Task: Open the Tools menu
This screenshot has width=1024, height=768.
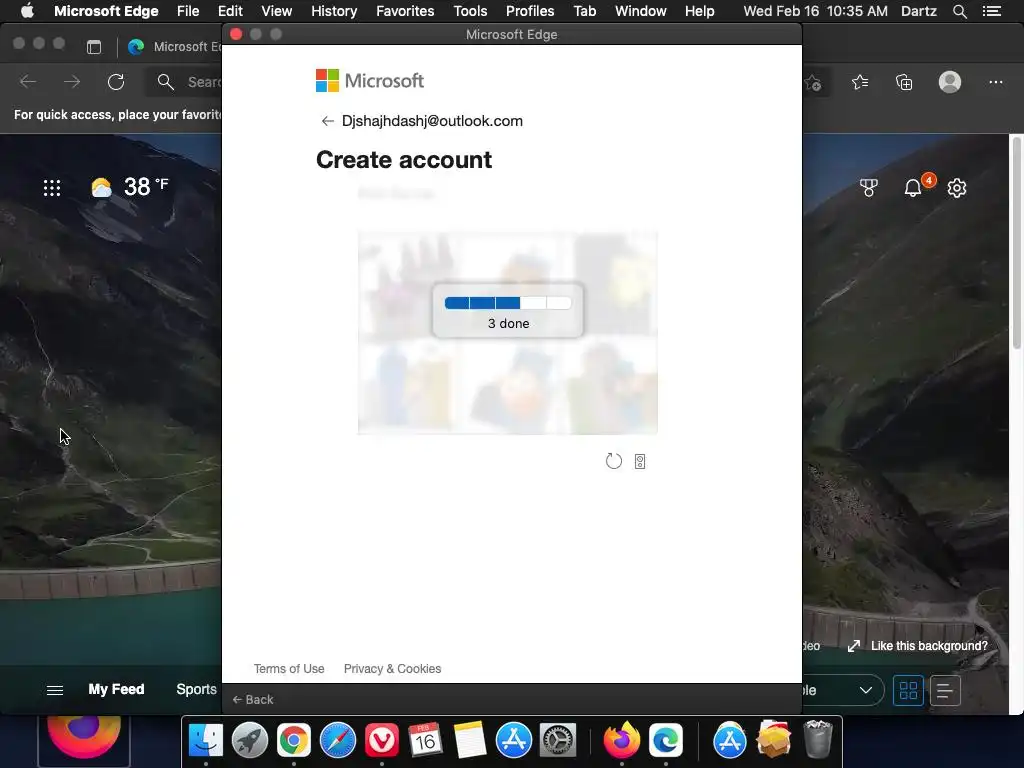Action: pos(470,11)
